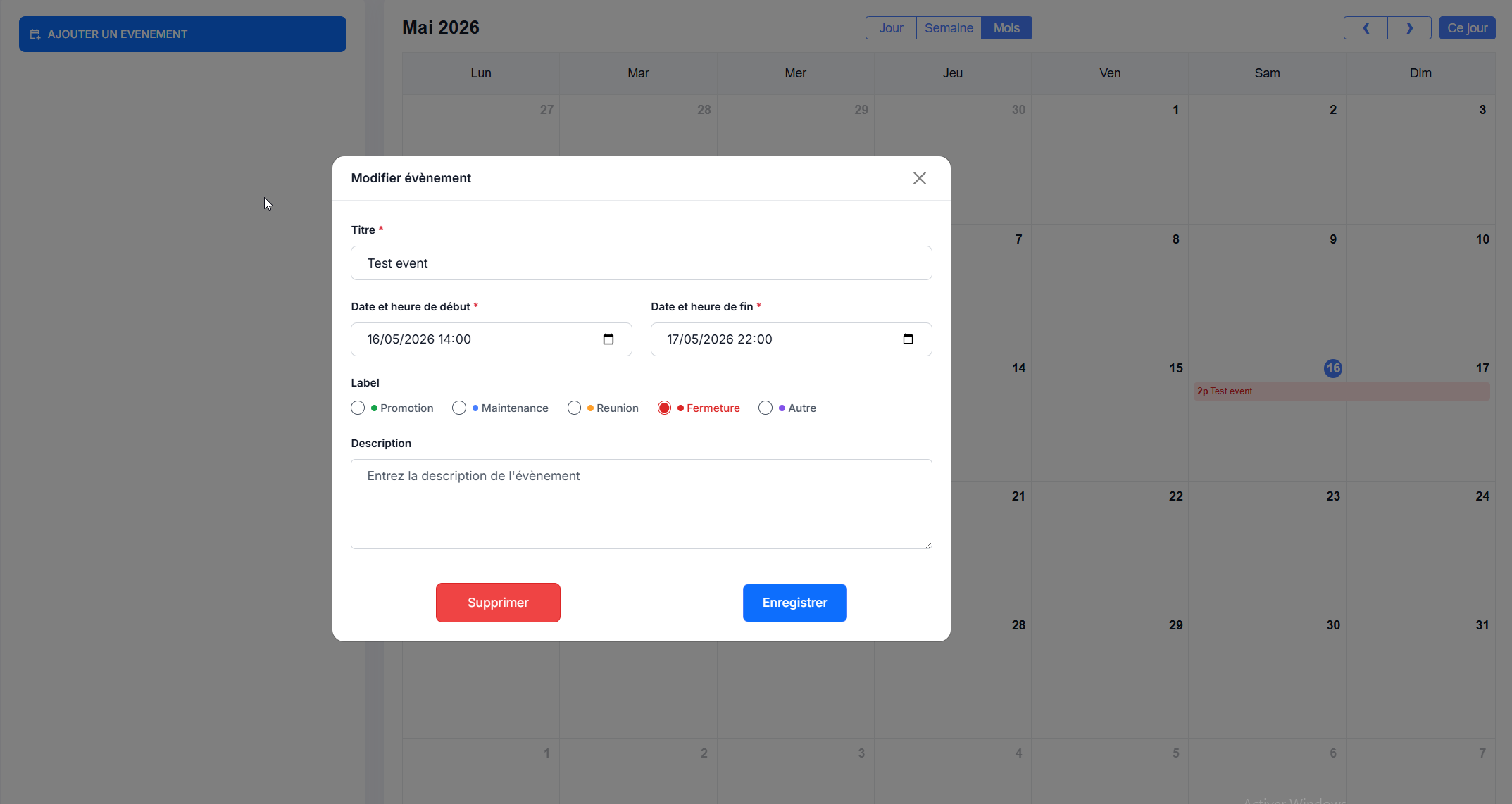The image size is (1512, 804).
Task: Click the Mar column header
Action: (638, 73)
